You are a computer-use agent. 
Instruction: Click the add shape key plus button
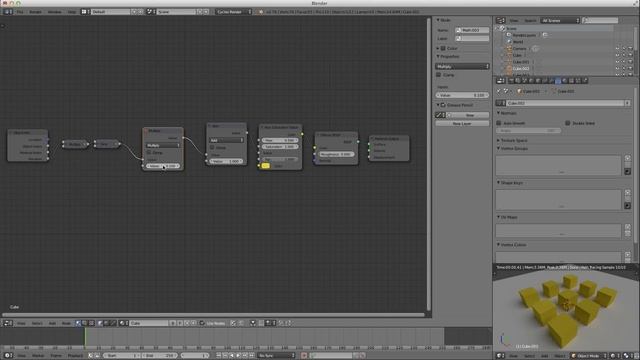(x=627, y=193)
